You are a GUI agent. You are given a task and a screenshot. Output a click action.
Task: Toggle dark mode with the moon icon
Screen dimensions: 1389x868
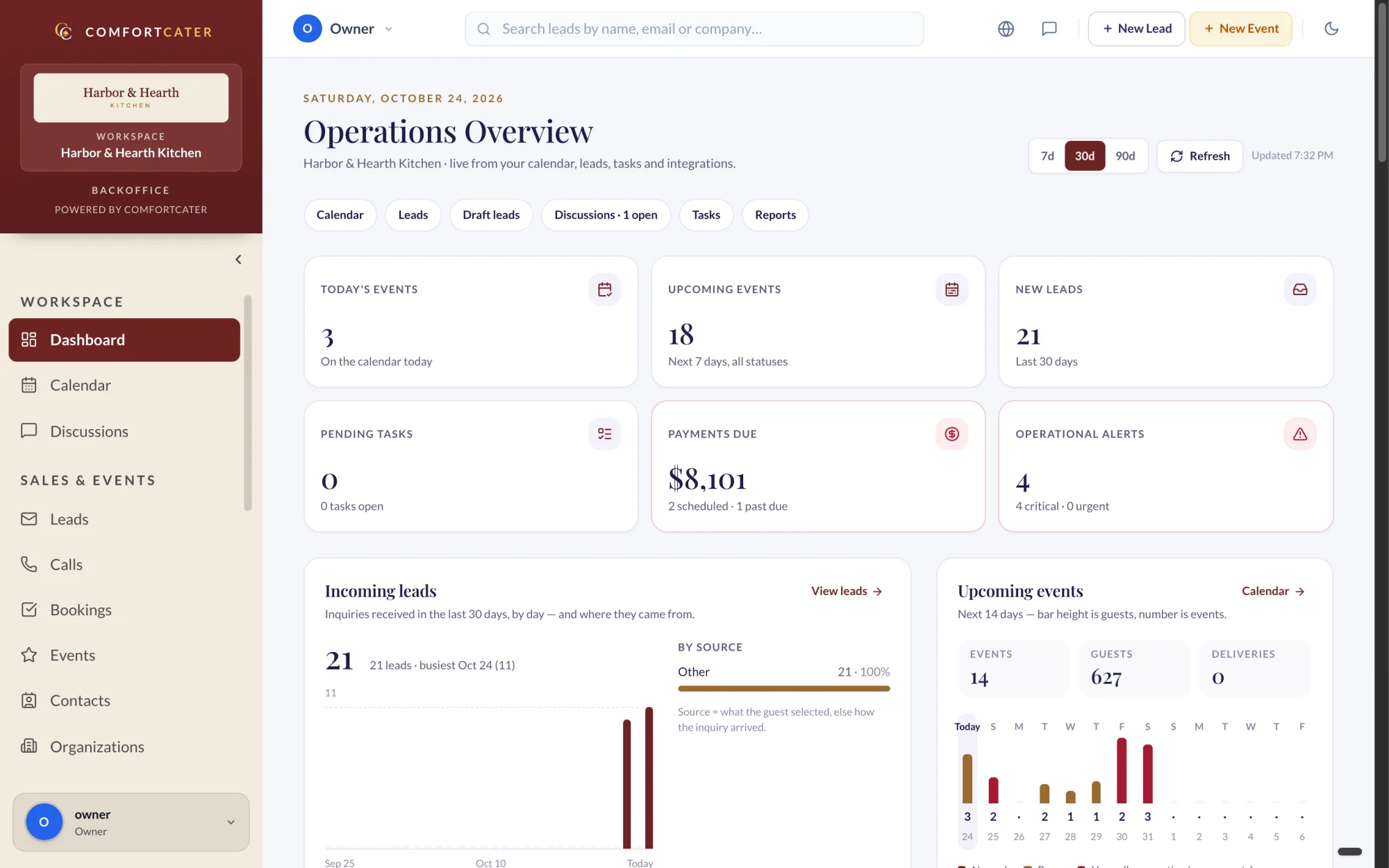pos(1331,29)
